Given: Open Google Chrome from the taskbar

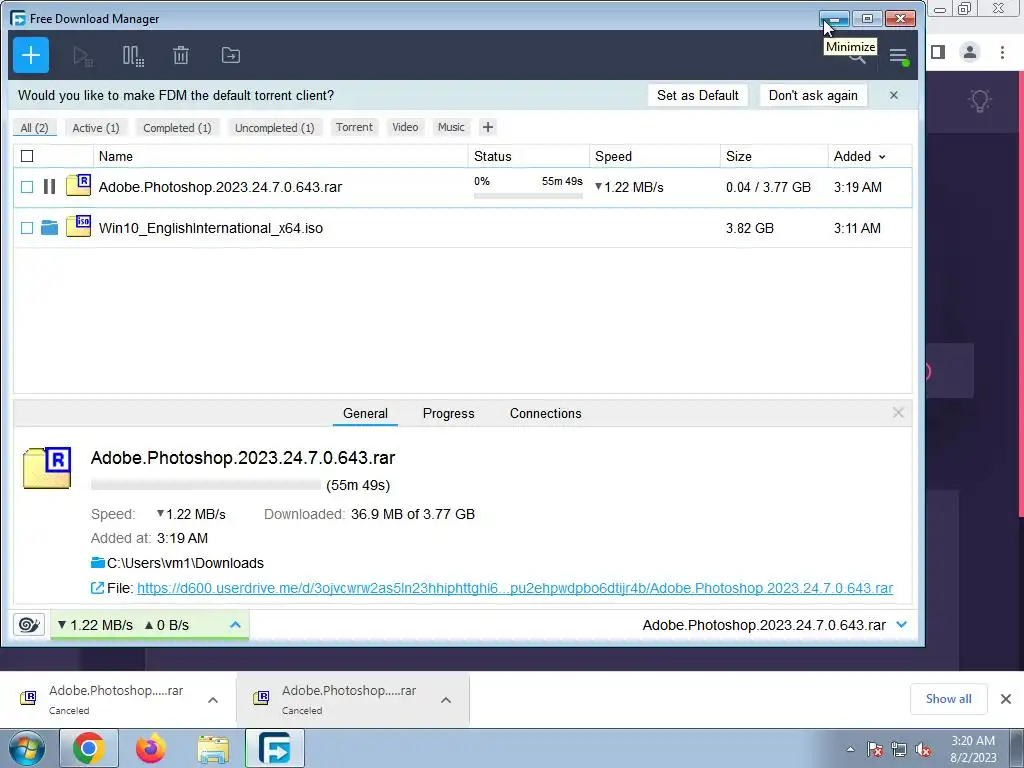Looking at the screenshot, I should tap(89, 748).
